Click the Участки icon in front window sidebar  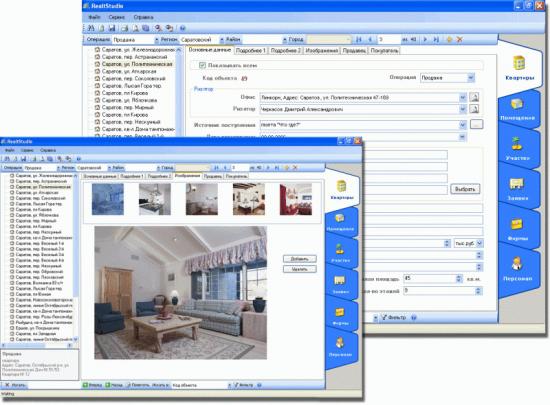[x=340, y=249]
